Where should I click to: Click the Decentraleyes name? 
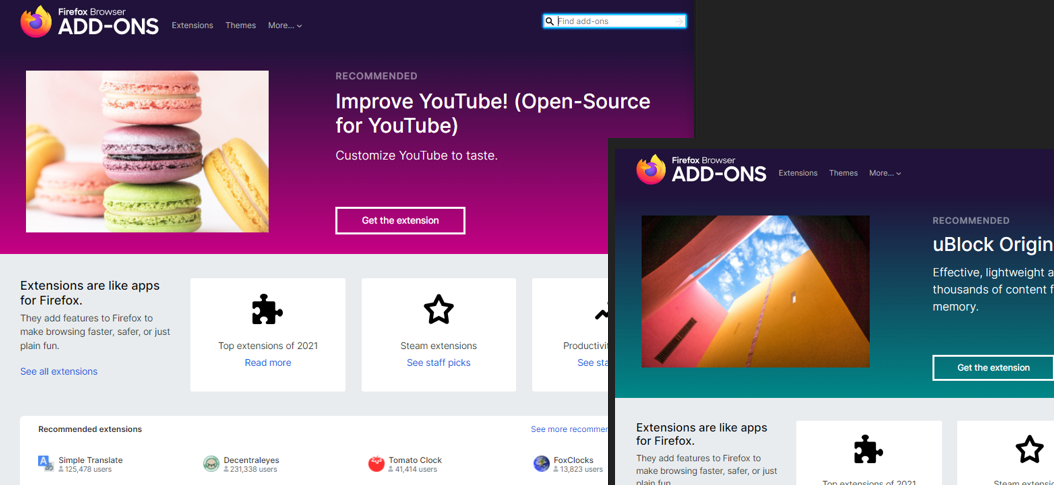pyautogui.click(x=251, y=460)
